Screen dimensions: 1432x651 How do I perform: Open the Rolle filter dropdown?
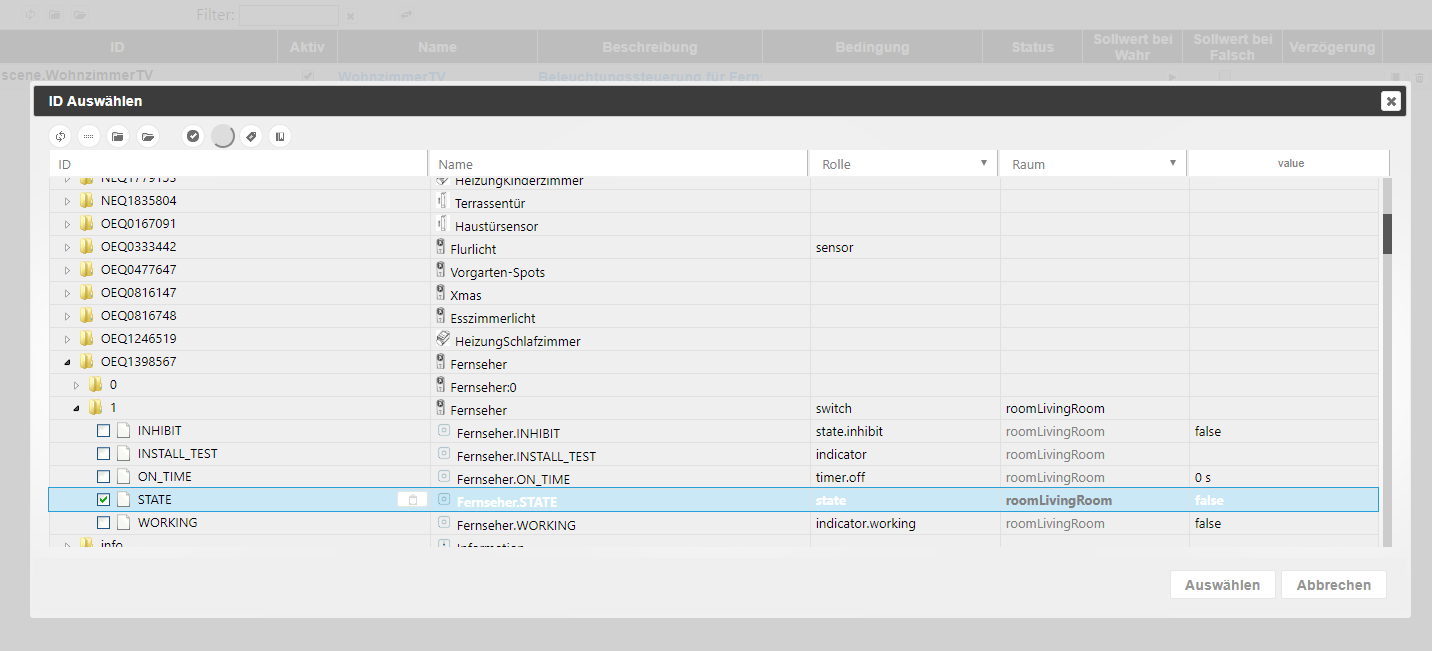983,163
